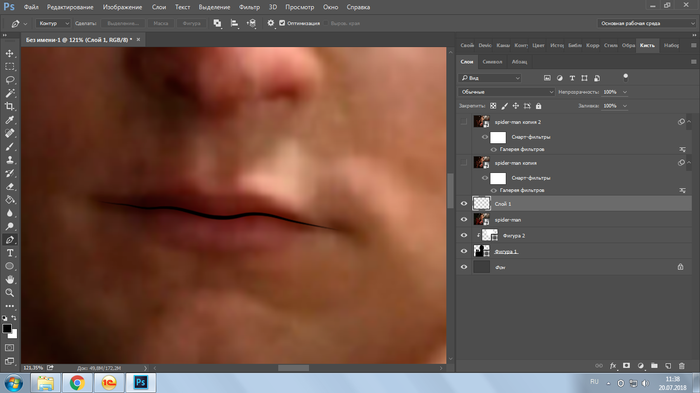Switch to the Абзац tab
This screenshot has height=393, width=700.
pos(519,62)
